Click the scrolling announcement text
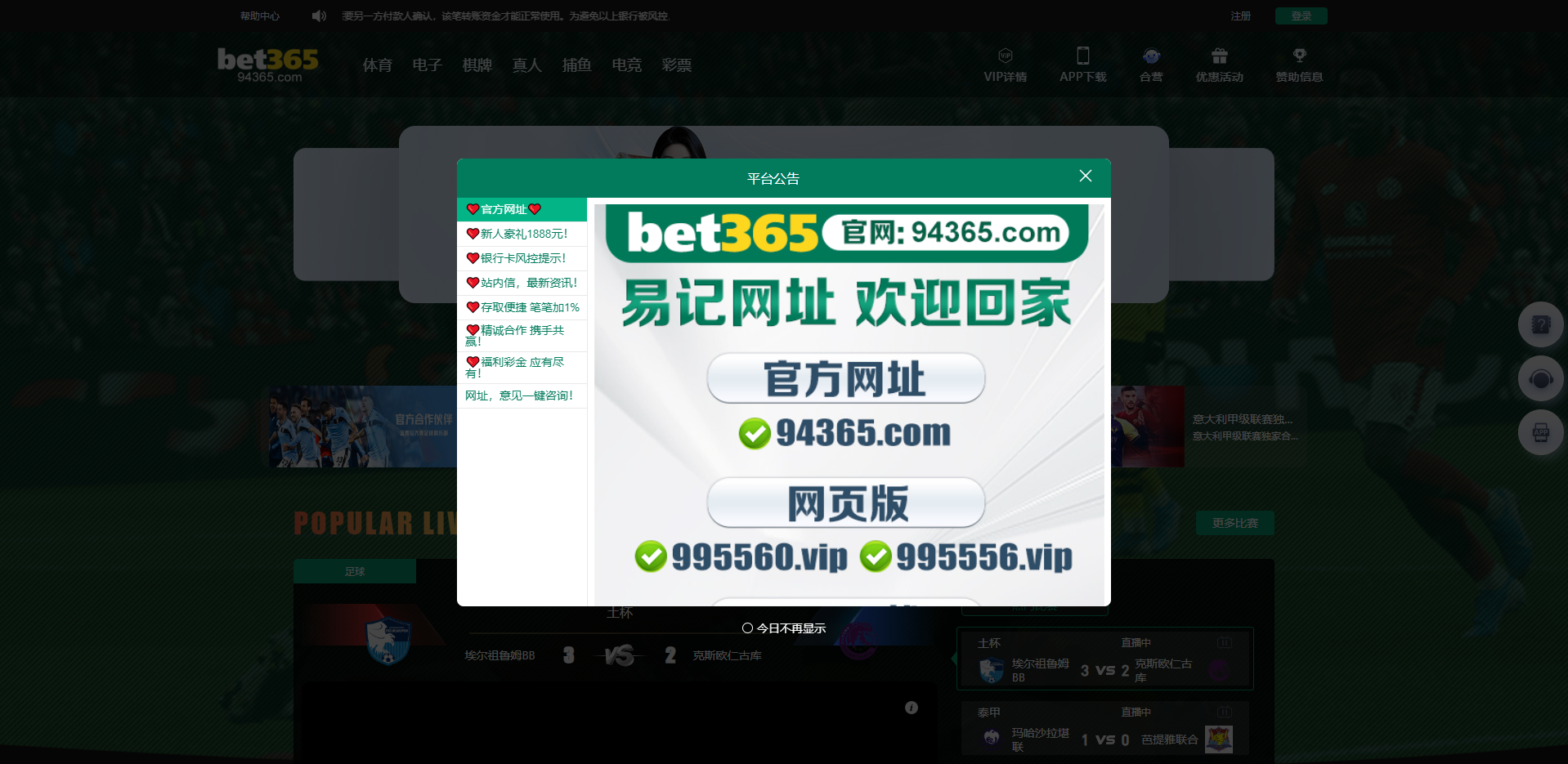Screen dimensions: 1568x764 pyautogui.click(x=505, y=16)
